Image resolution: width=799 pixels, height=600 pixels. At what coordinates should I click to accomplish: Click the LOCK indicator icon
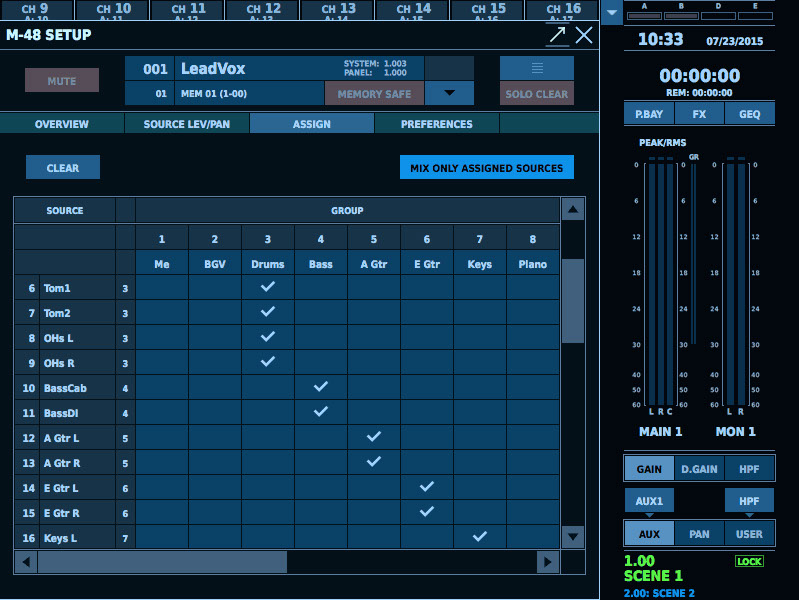click(749, 561)
